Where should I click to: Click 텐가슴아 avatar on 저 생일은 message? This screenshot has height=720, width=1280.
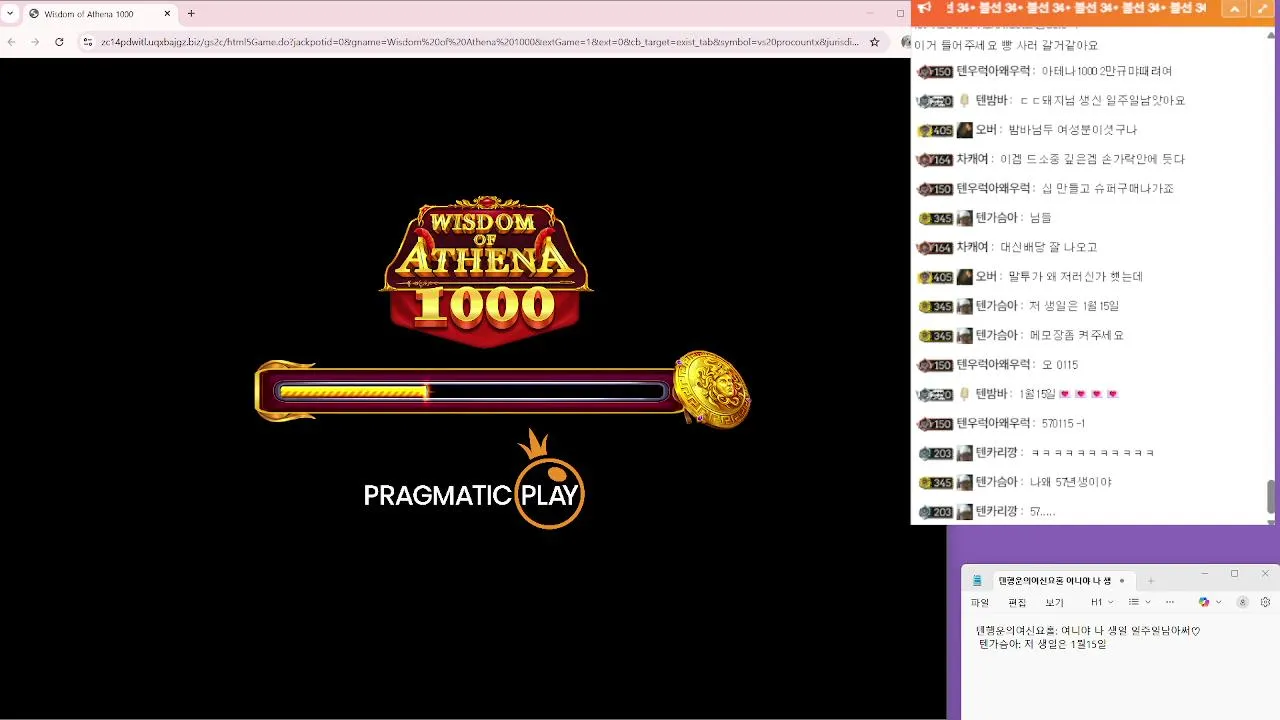click(x=965, y=306)
